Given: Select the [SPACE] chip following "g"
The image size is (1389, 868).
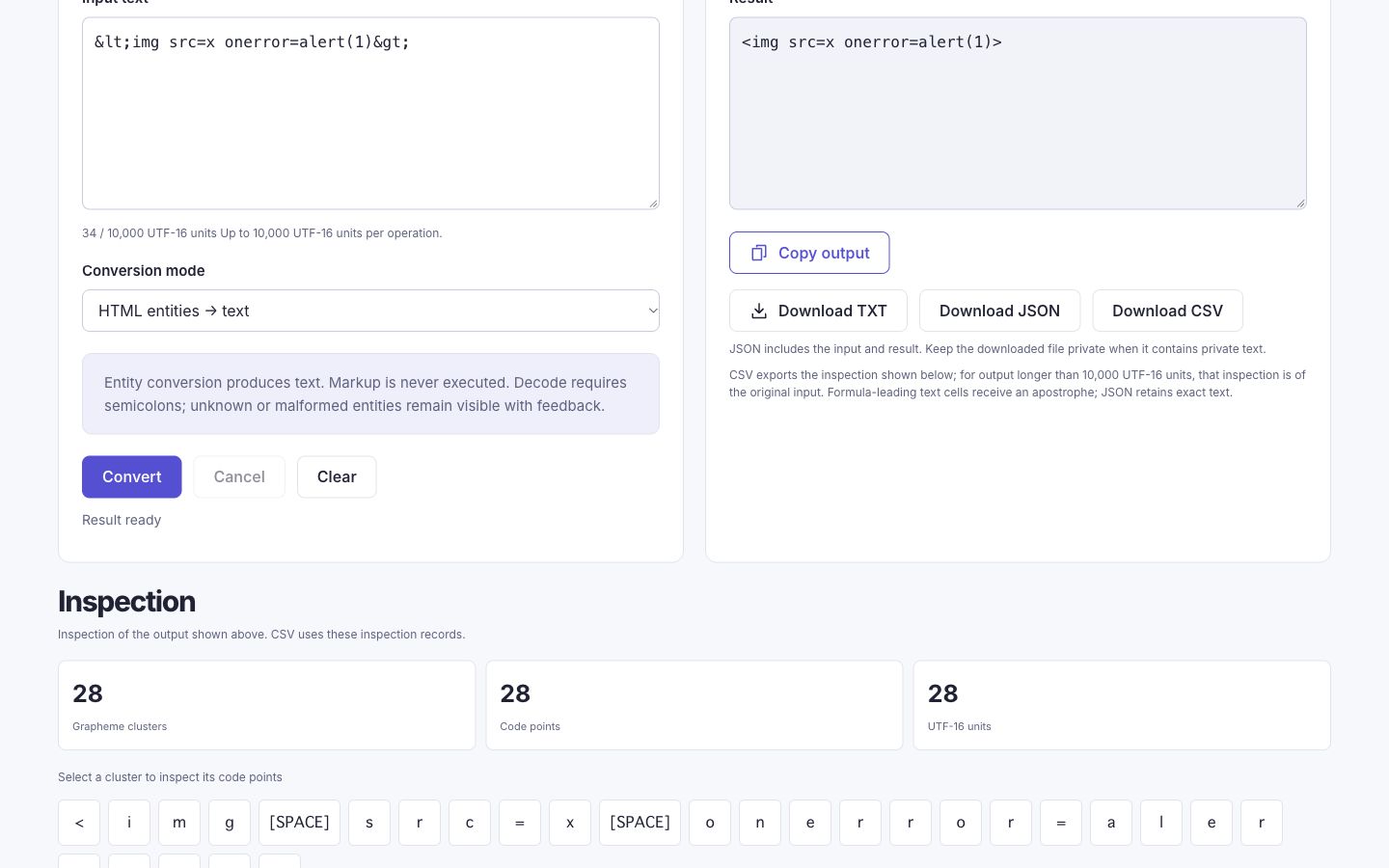Looking at the screenshot, I should [x=299, y=823].
